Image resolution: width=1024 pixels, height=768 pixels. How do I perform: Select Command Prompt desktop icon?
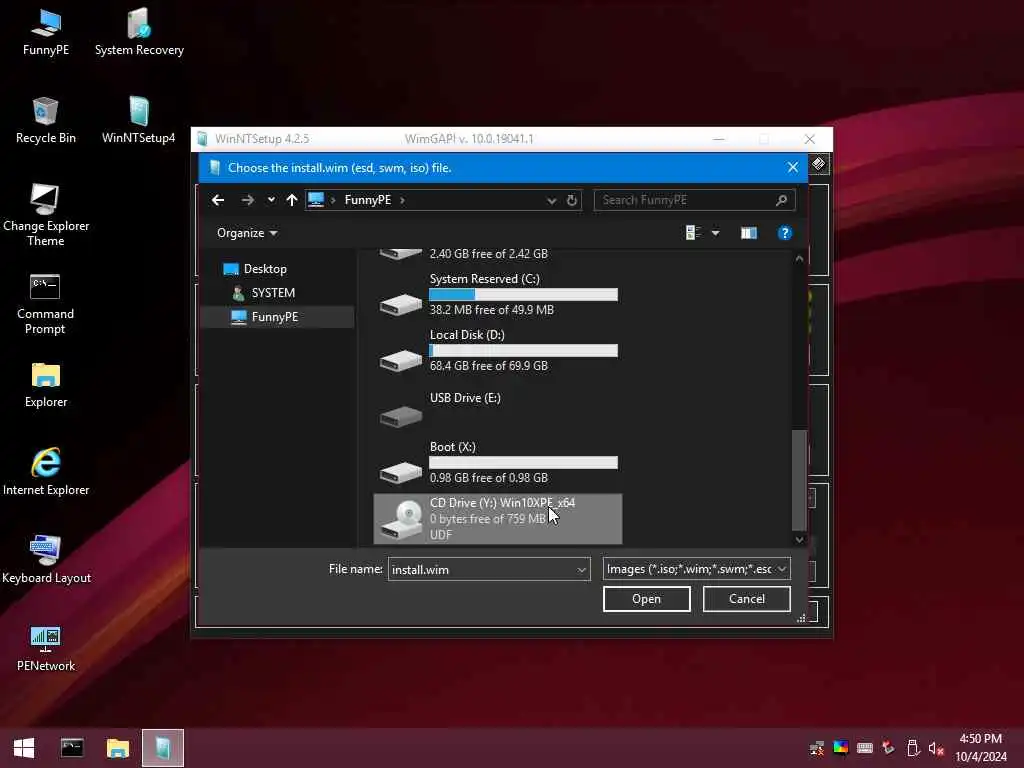(x=45, y=304)
